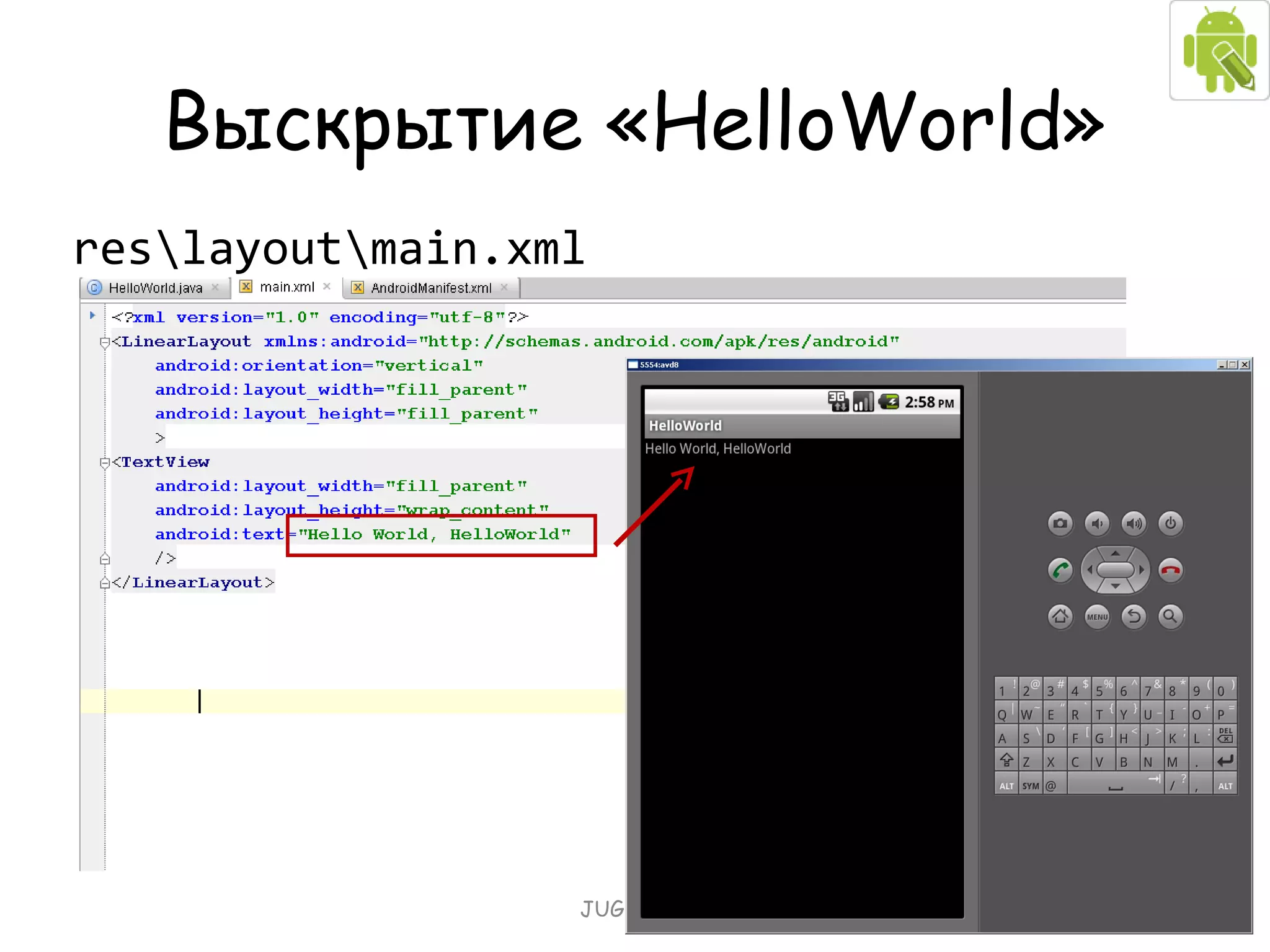
Task: Click the Z key
Action: coord(1030,760)
